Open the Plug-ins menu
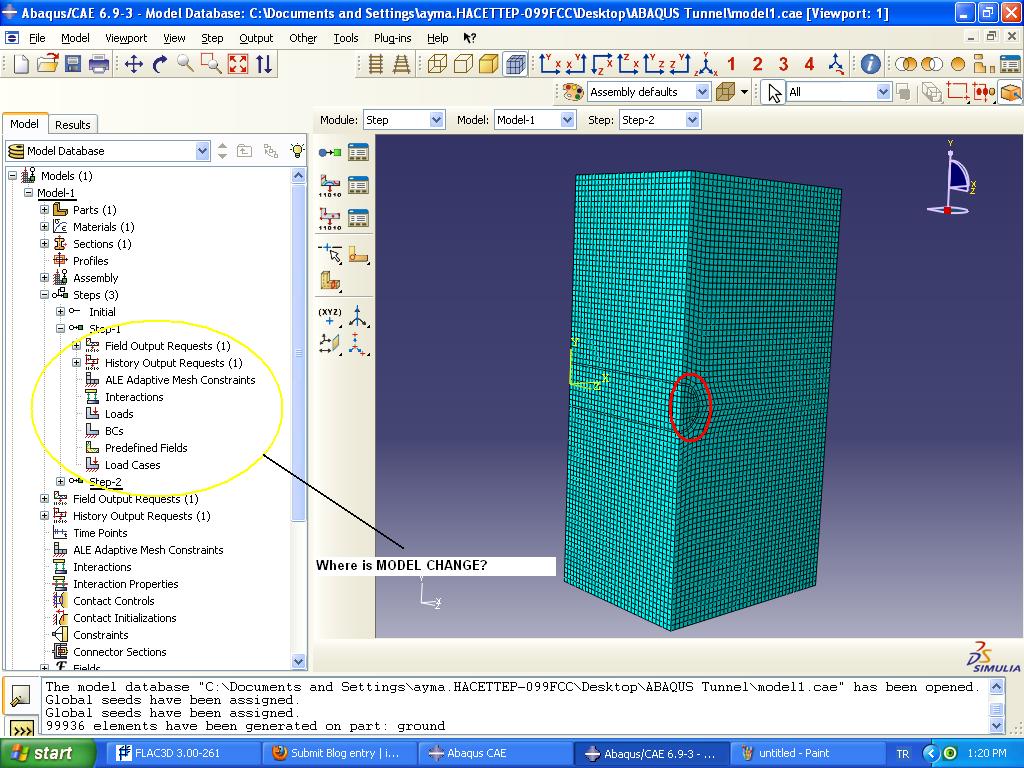The width and height of the screenshot is (1024, 768). [x=392, y=38]
